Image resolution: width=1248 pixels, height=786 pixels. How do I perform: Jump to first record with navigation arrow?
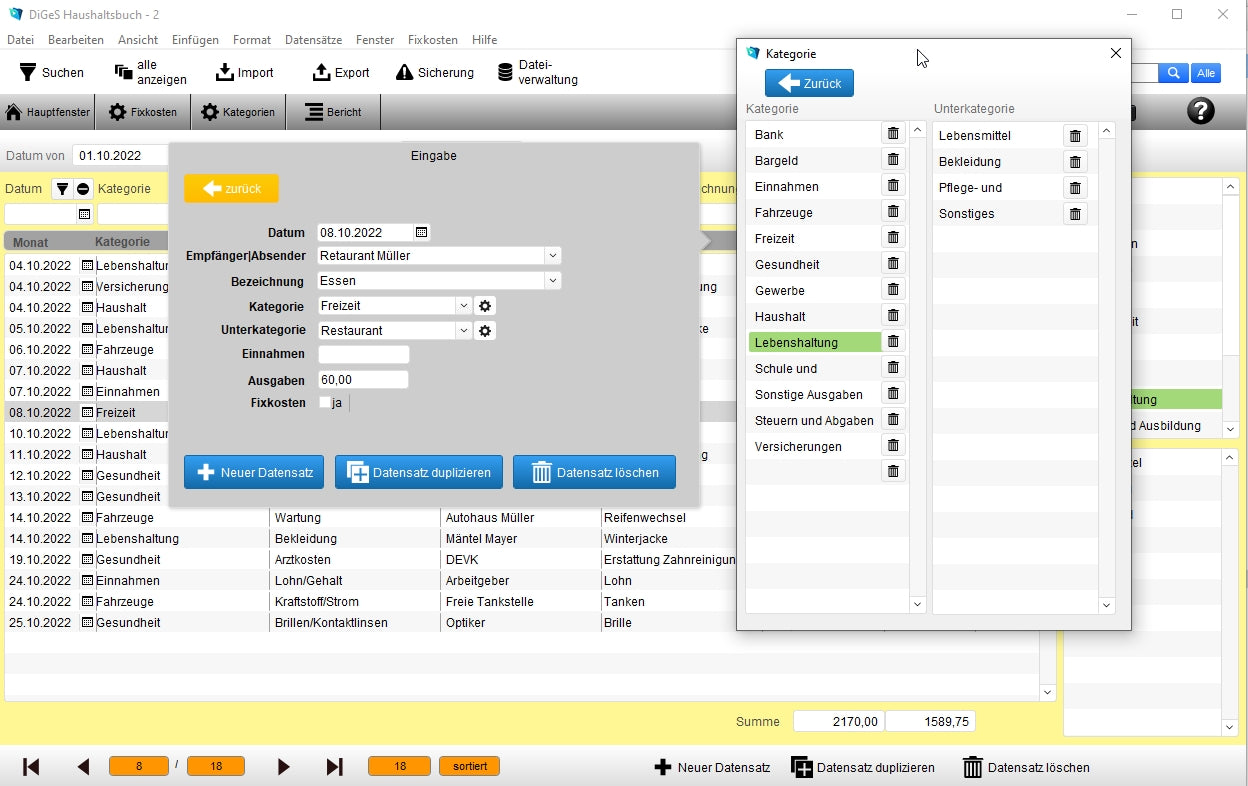[x=31, y=767]
